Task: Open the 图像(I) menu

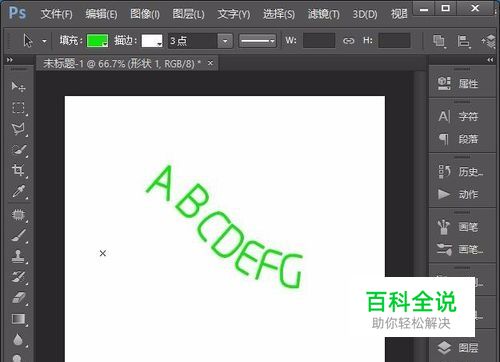Action: 145,14
